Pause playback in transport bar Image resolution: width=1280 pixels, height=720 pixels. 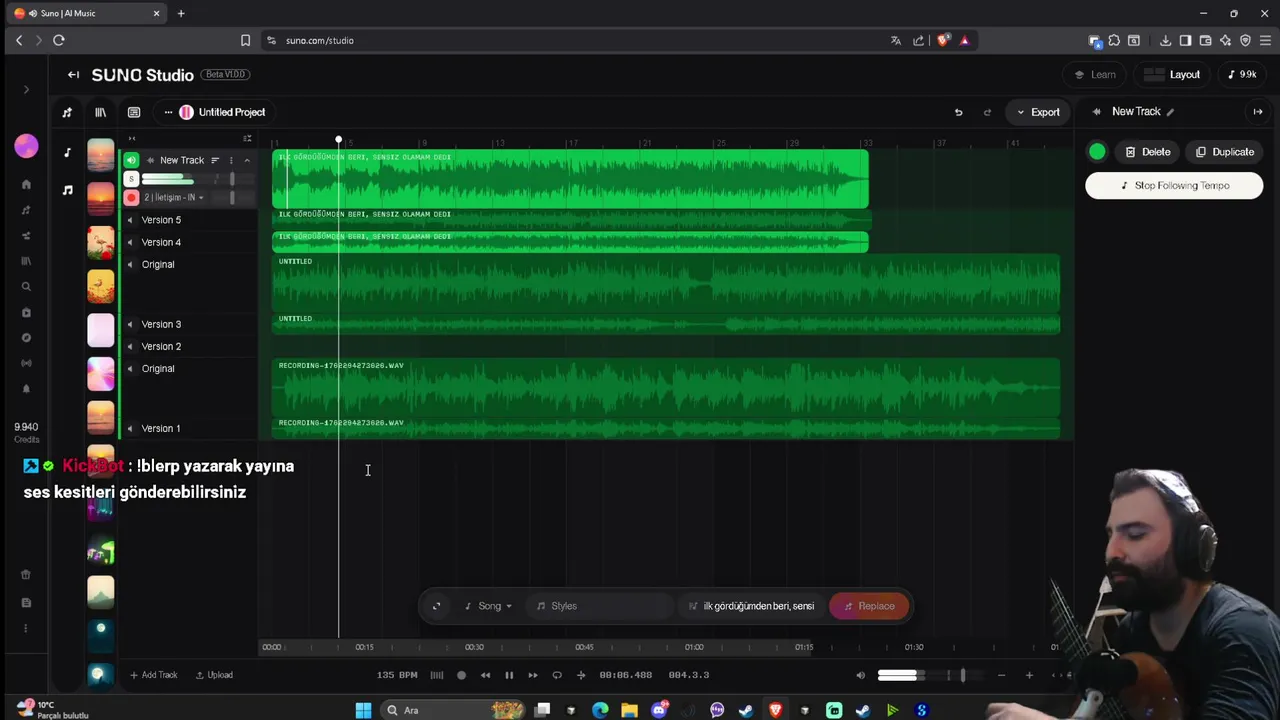509,675
